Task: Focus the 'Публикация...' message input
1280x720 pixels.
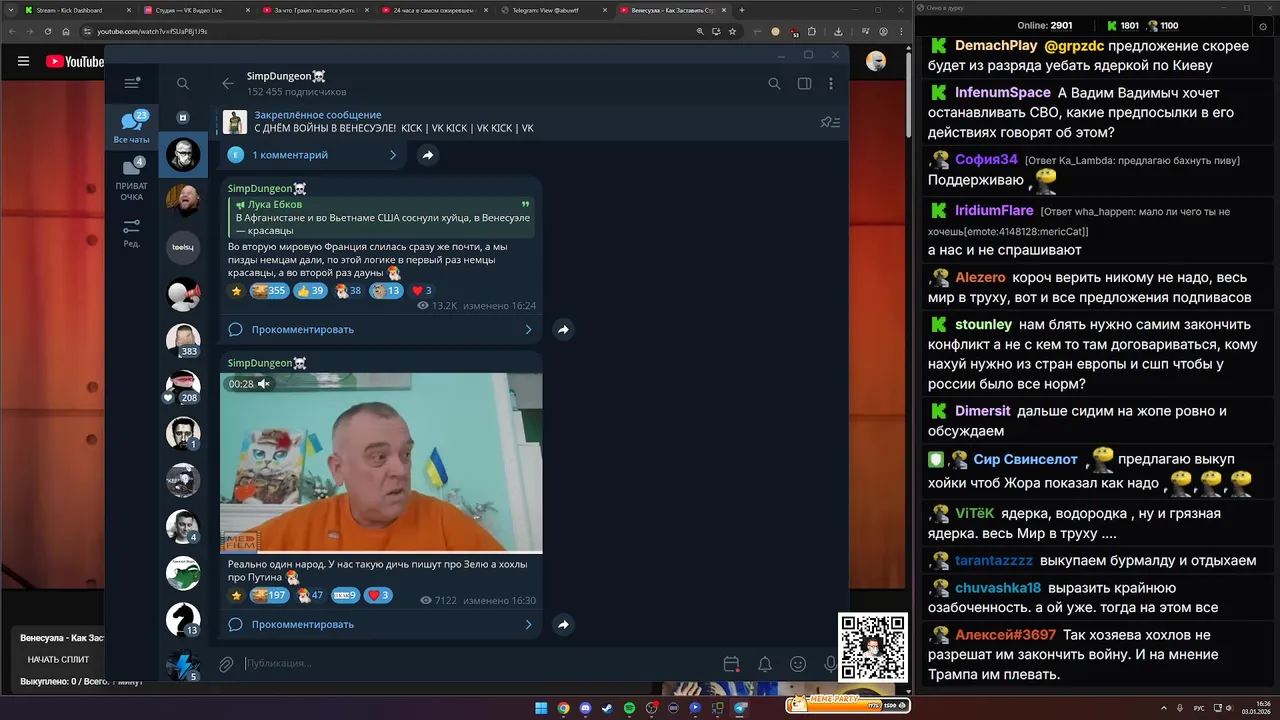Action: [480, 663]
